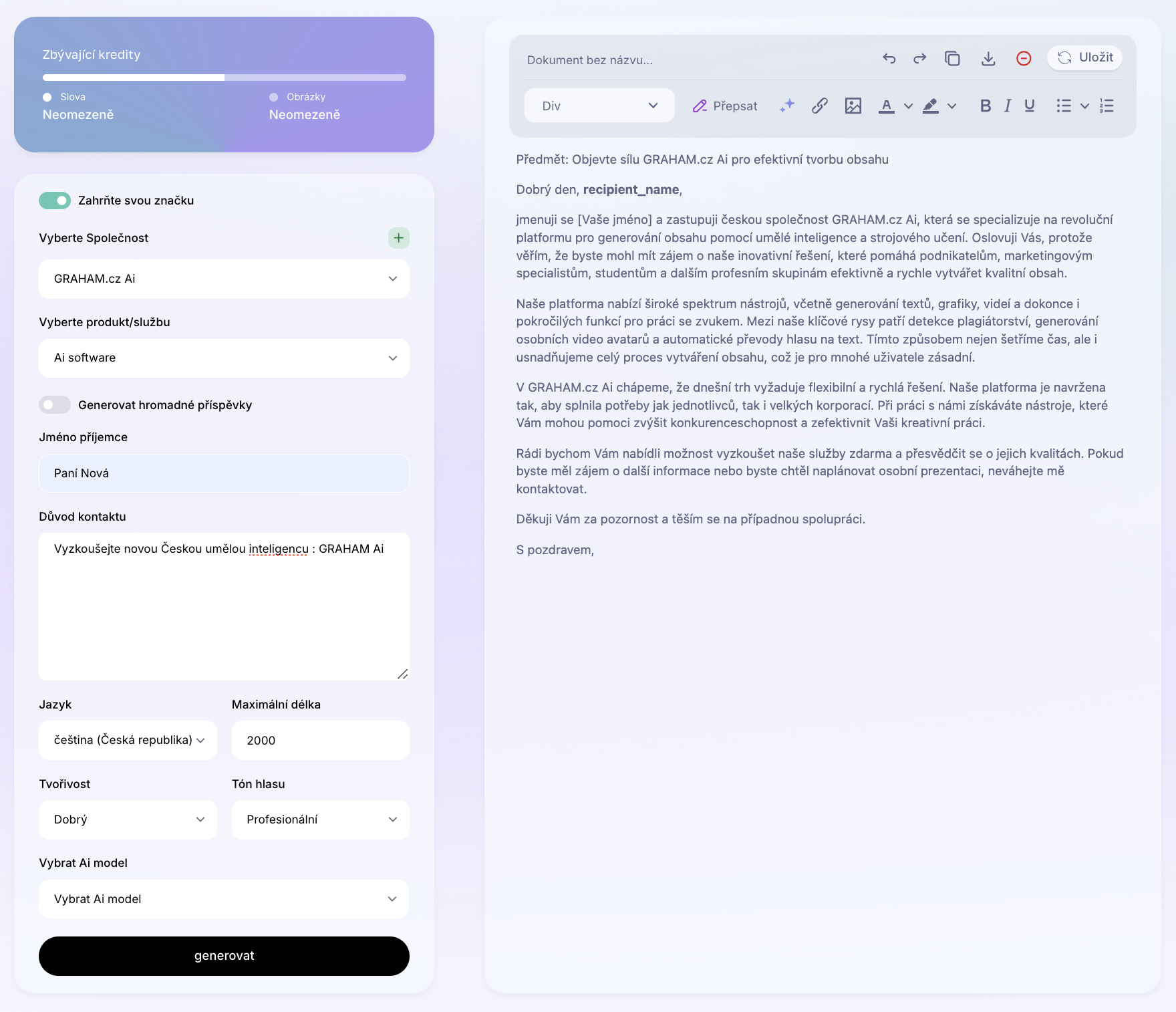
Task: Click the red minus delete icon
Action: [x=1024, y=58]
